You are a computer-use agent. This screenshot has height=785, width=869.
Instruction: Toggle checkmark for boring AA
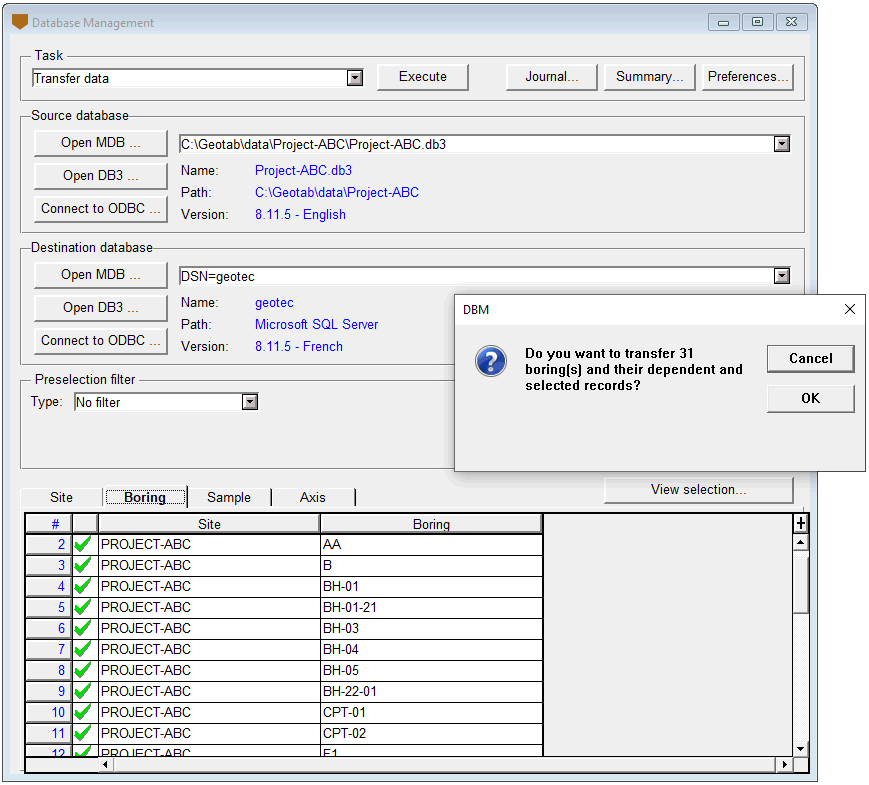(84, 544)
